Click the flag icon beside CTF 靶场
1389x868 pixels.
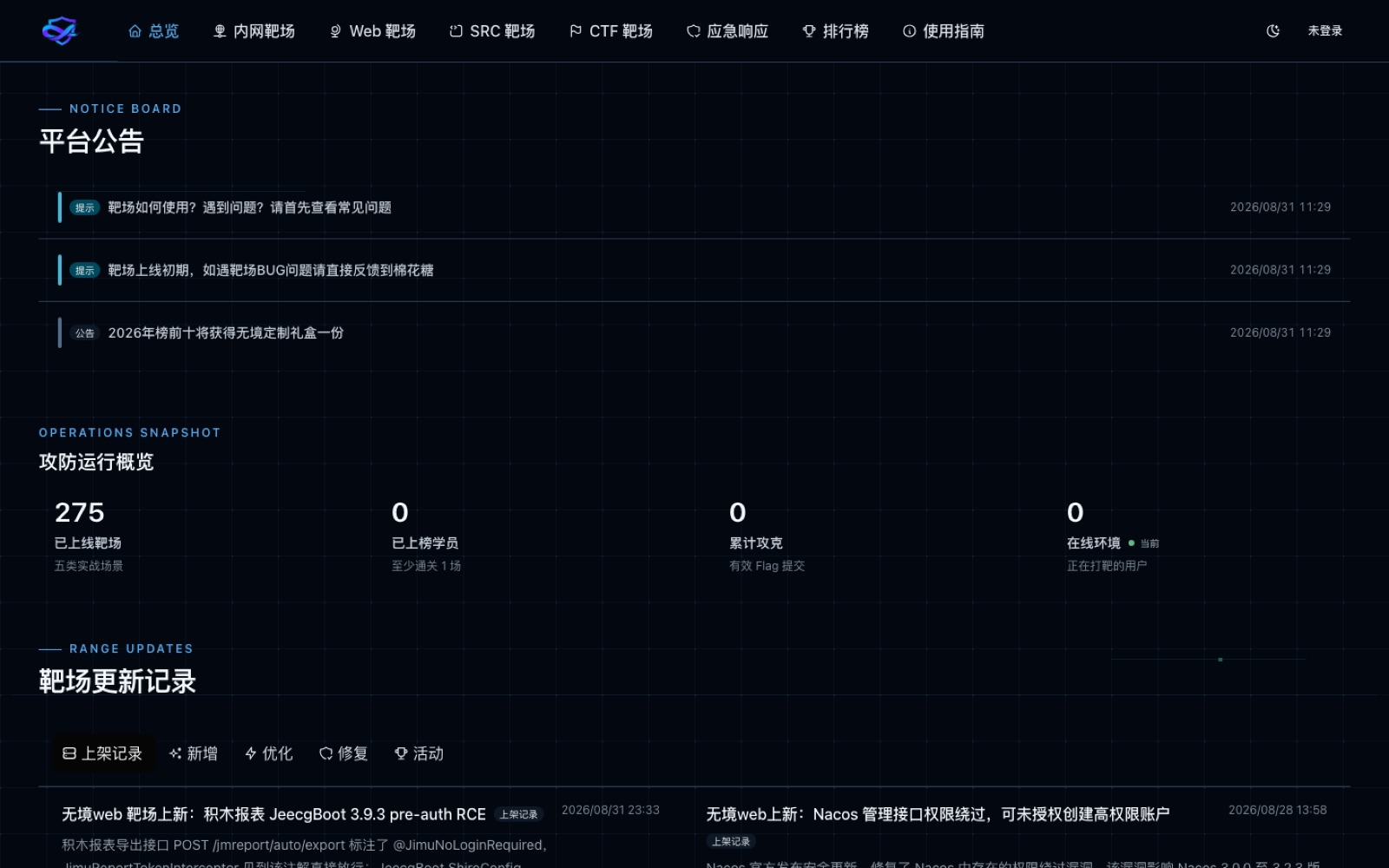coord(576,31)
